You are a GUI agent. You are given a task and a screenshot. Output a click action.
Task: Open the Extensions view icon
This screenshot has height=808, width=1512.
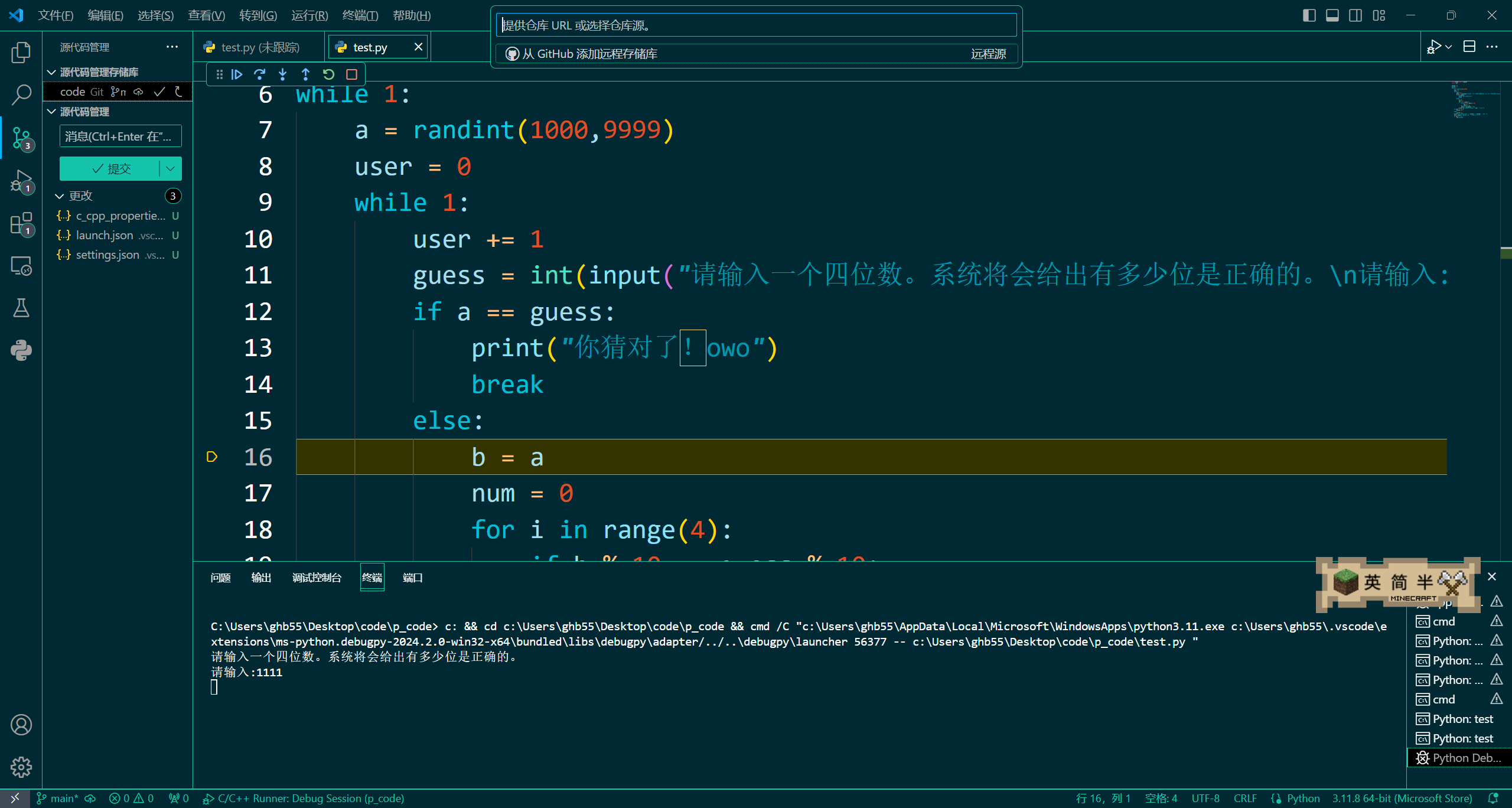[21, 224]
